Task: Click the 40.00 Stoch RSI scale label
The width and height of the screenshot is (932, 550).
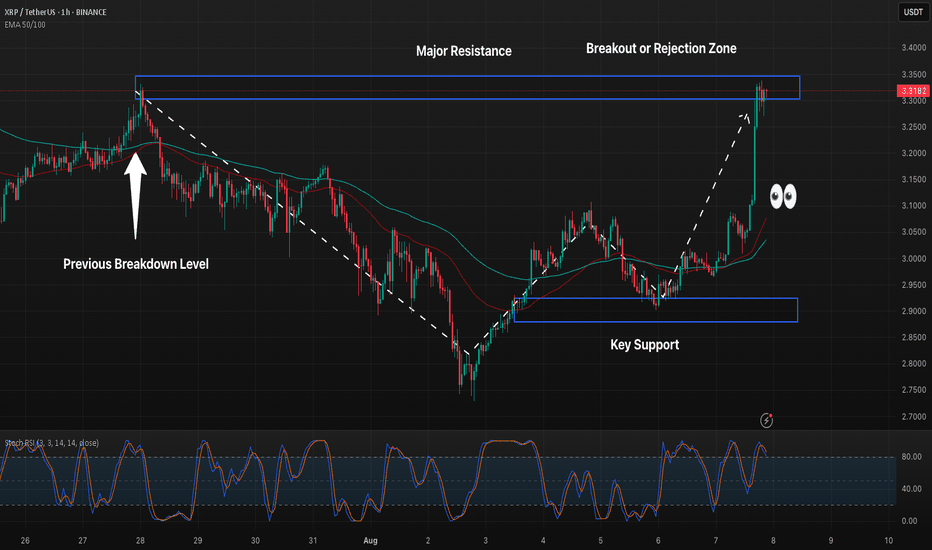Action: click(x=911, y=489)
